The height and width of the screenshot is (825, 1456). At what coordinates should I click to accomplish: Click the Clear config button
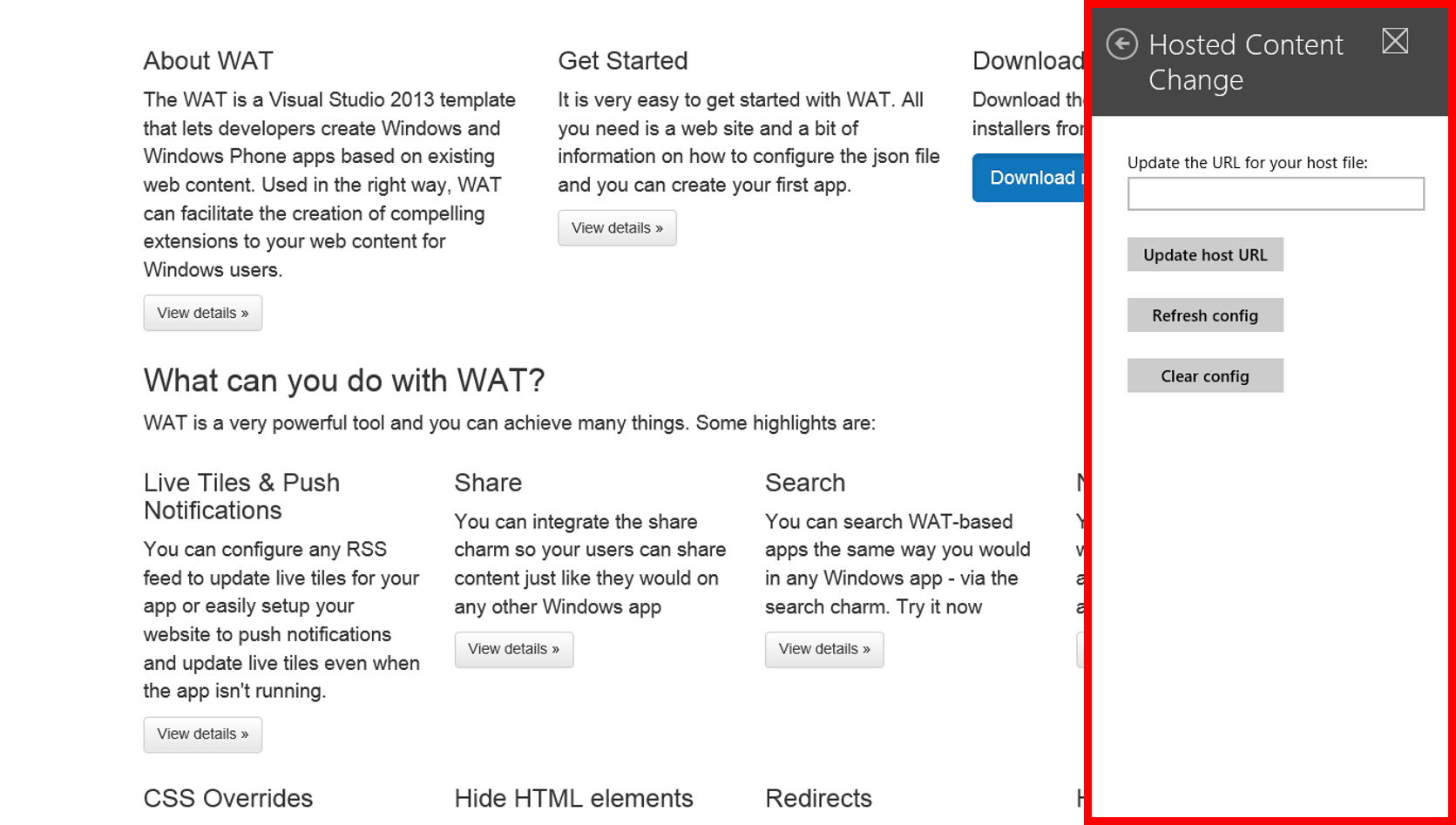(x=1205, y=375)
